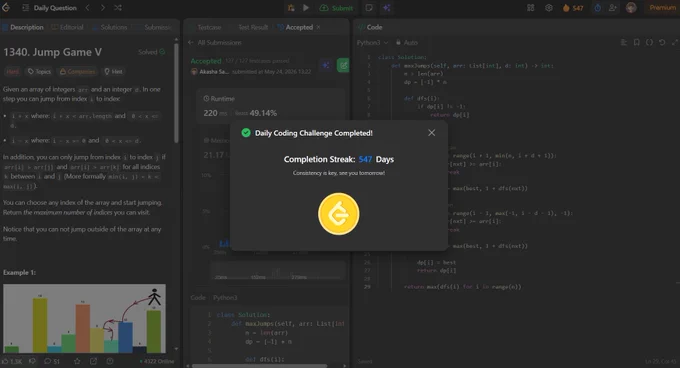This screenshot has height=368, width=680.
Task: Open the settings gear icon
Action: (x=549, y=8)
